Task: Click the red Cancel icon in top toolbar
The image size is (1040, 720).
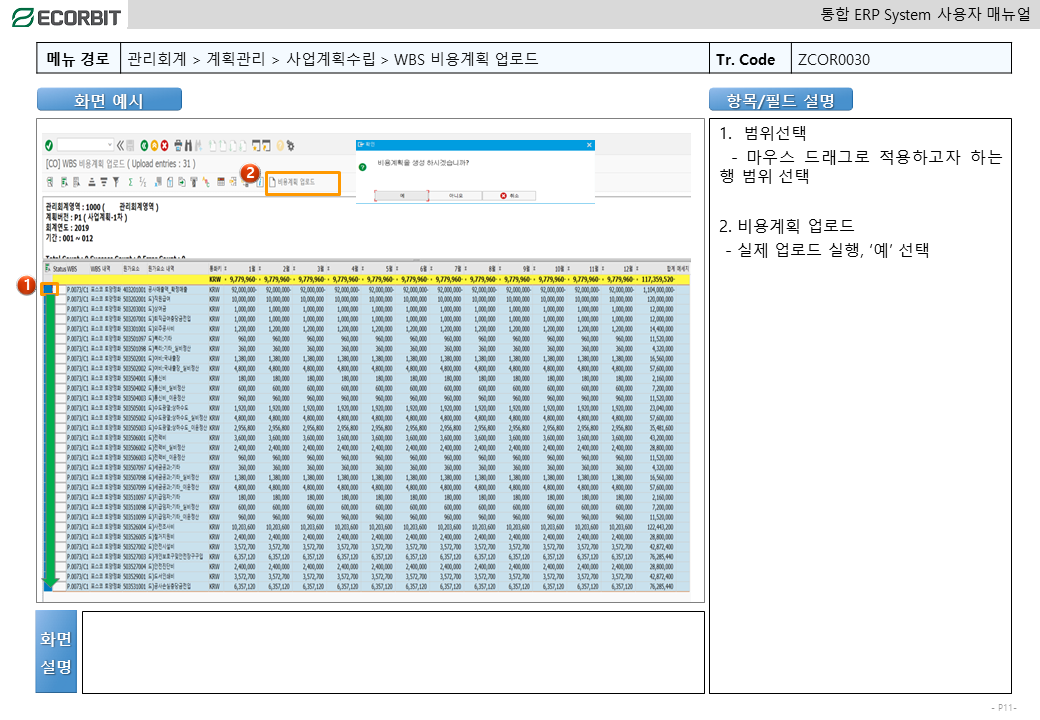Action: coord(164,145)
